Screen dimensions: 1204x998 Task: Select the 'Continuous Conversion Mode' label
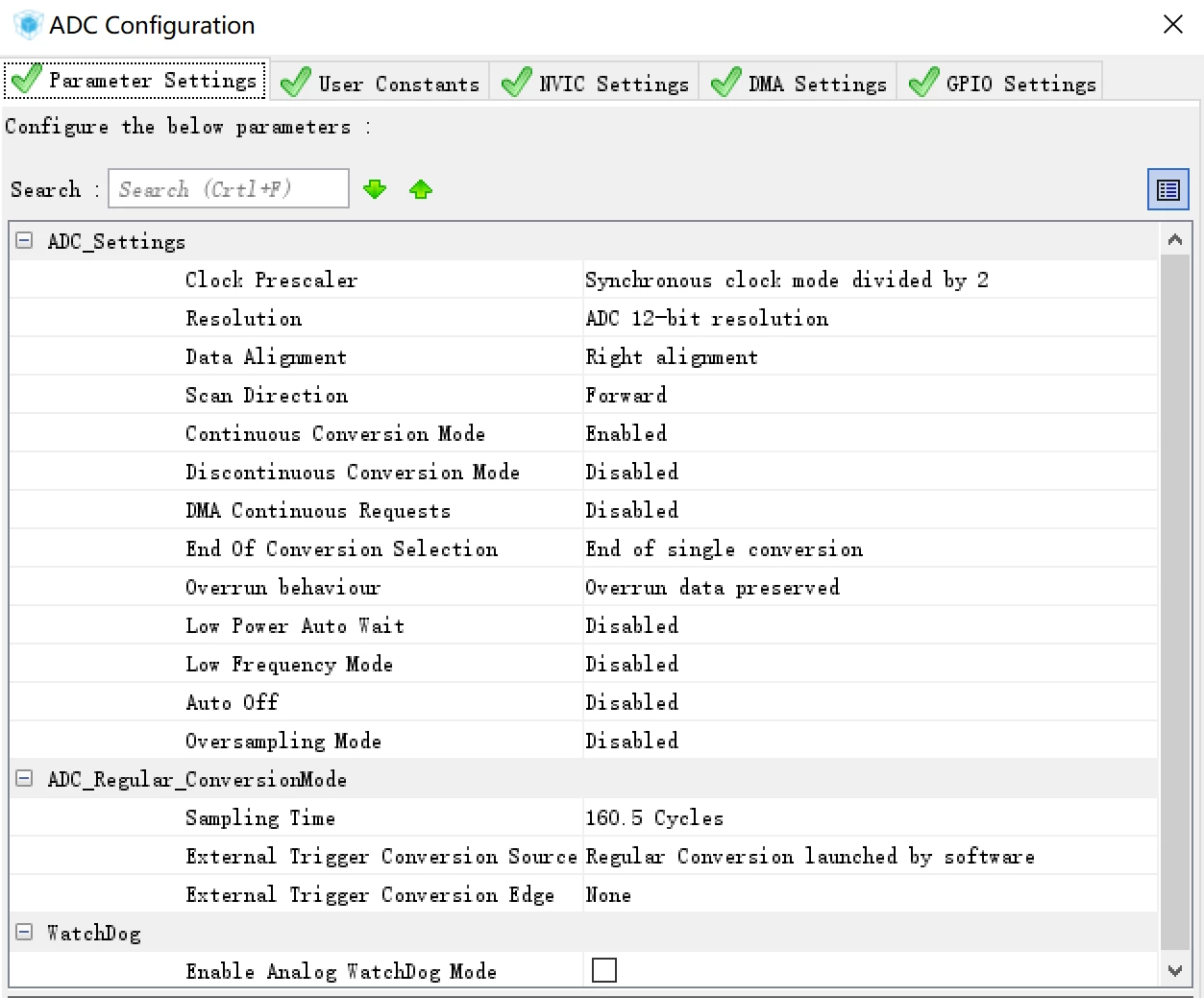(335, 433)
